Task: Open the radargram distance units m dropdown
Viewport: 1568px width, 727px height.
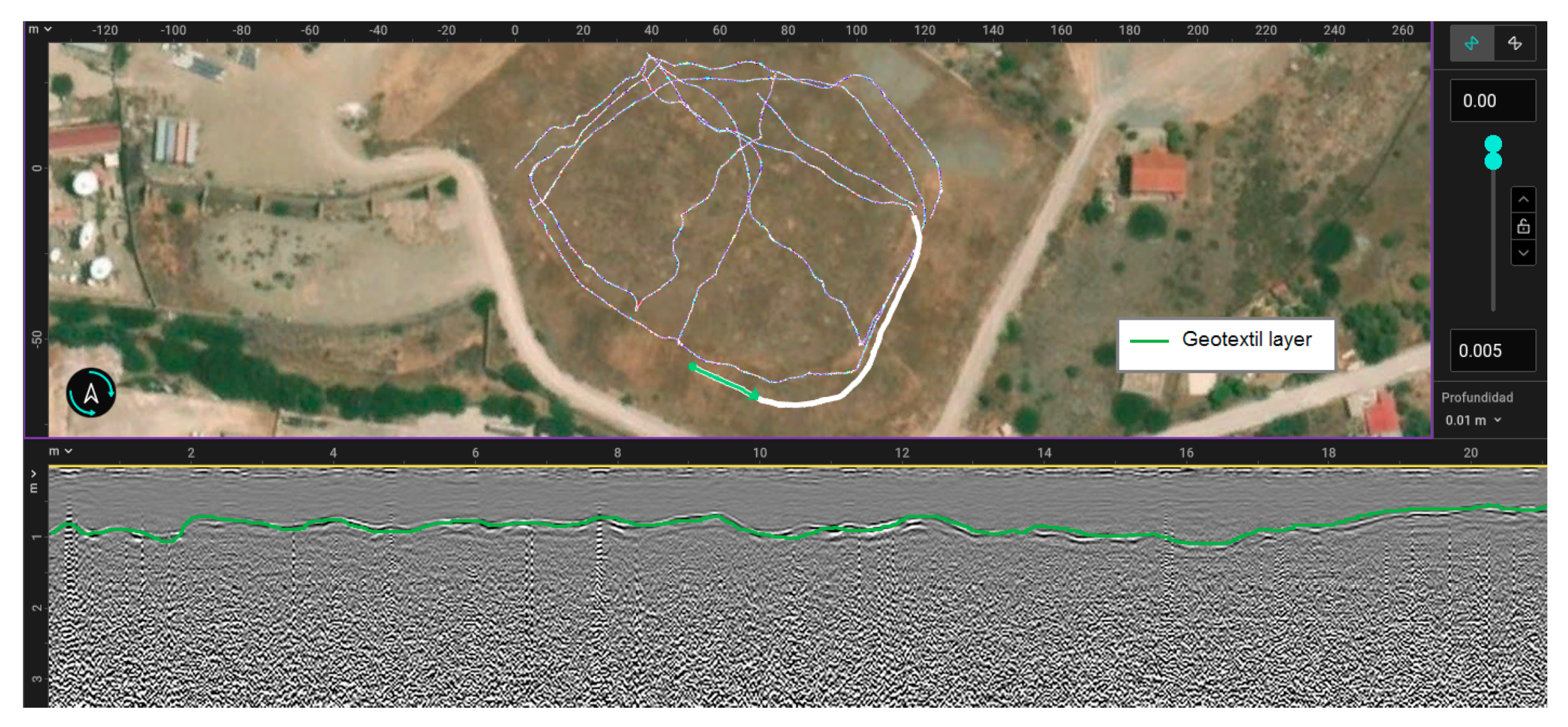Action: pos(60,451)
